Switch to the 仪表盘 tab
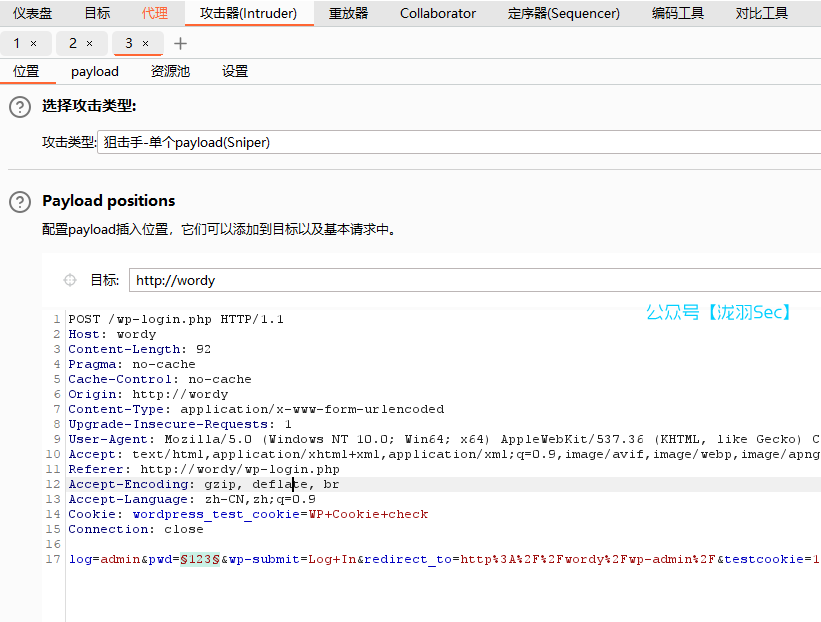This screenshot has height=622, width=821. point(32,13)
